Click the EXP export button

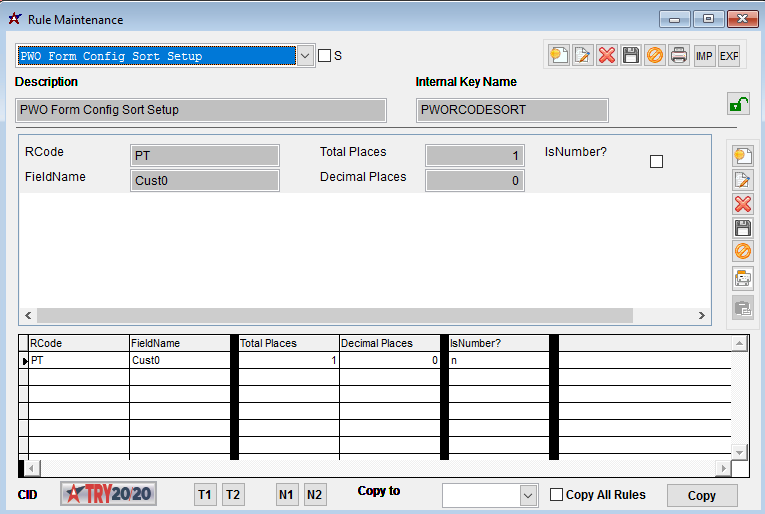[729, 56]
